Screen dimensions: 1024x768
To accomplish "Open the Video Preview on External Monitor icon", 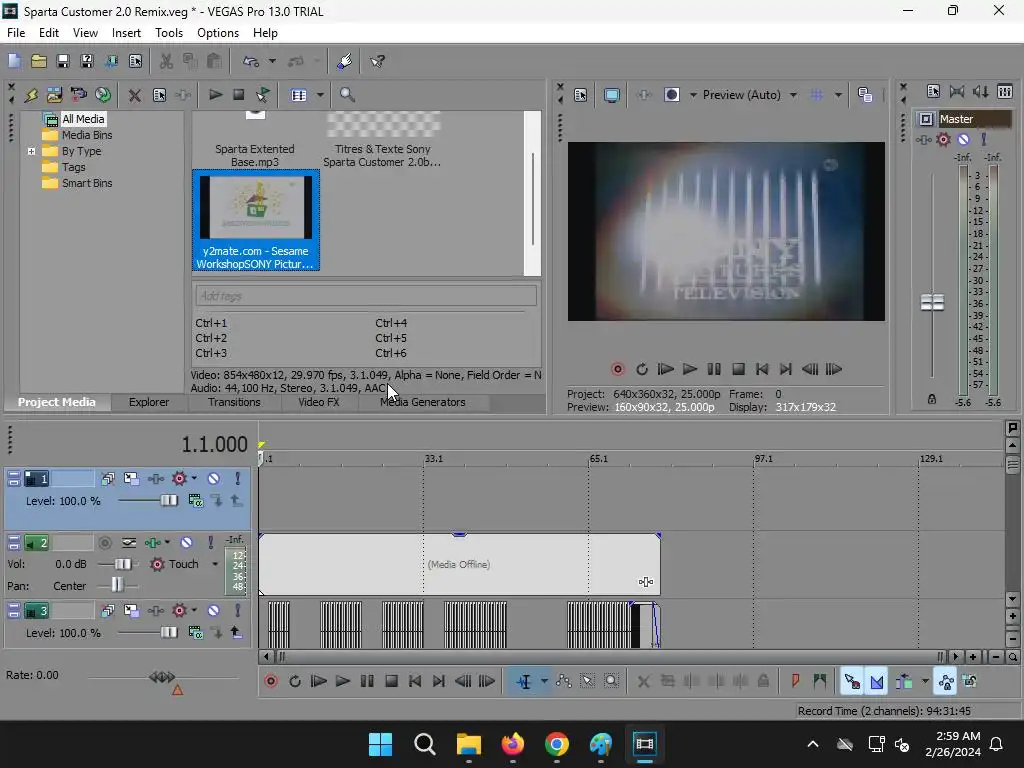I will (612, 95).
